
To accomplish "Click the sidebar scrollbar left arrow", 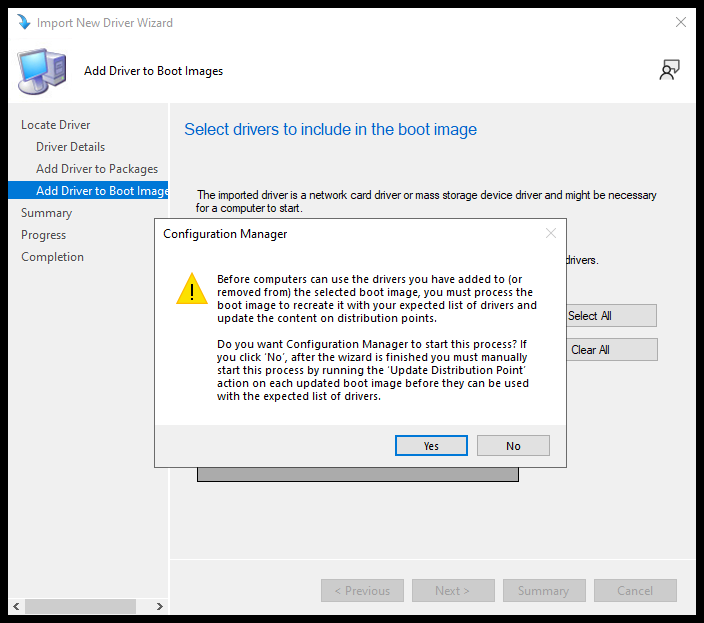I will click(x=16, y=607).
